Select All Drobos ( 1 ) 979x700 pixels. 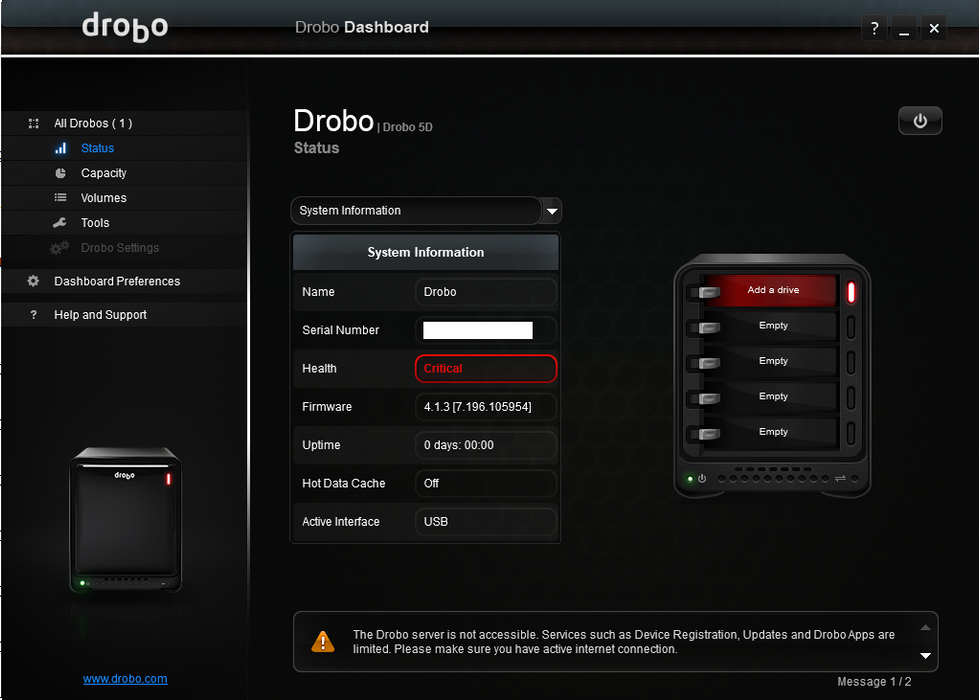93,123
